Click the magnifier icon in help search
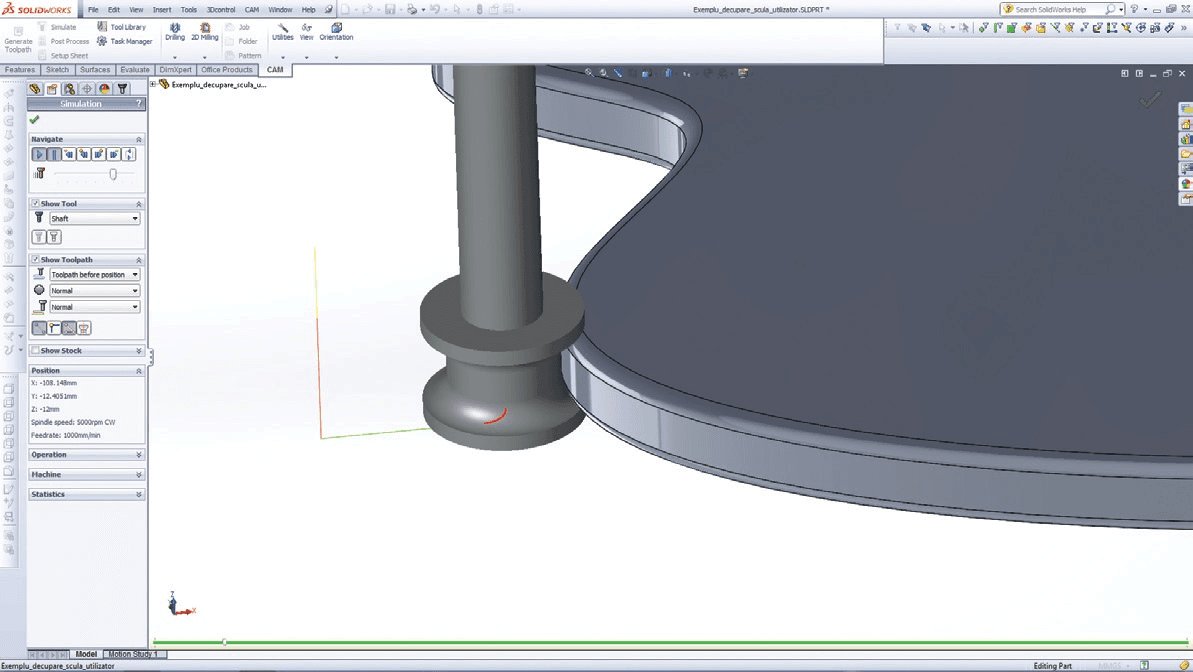1193x672 pixels. tap(1110, 9)
